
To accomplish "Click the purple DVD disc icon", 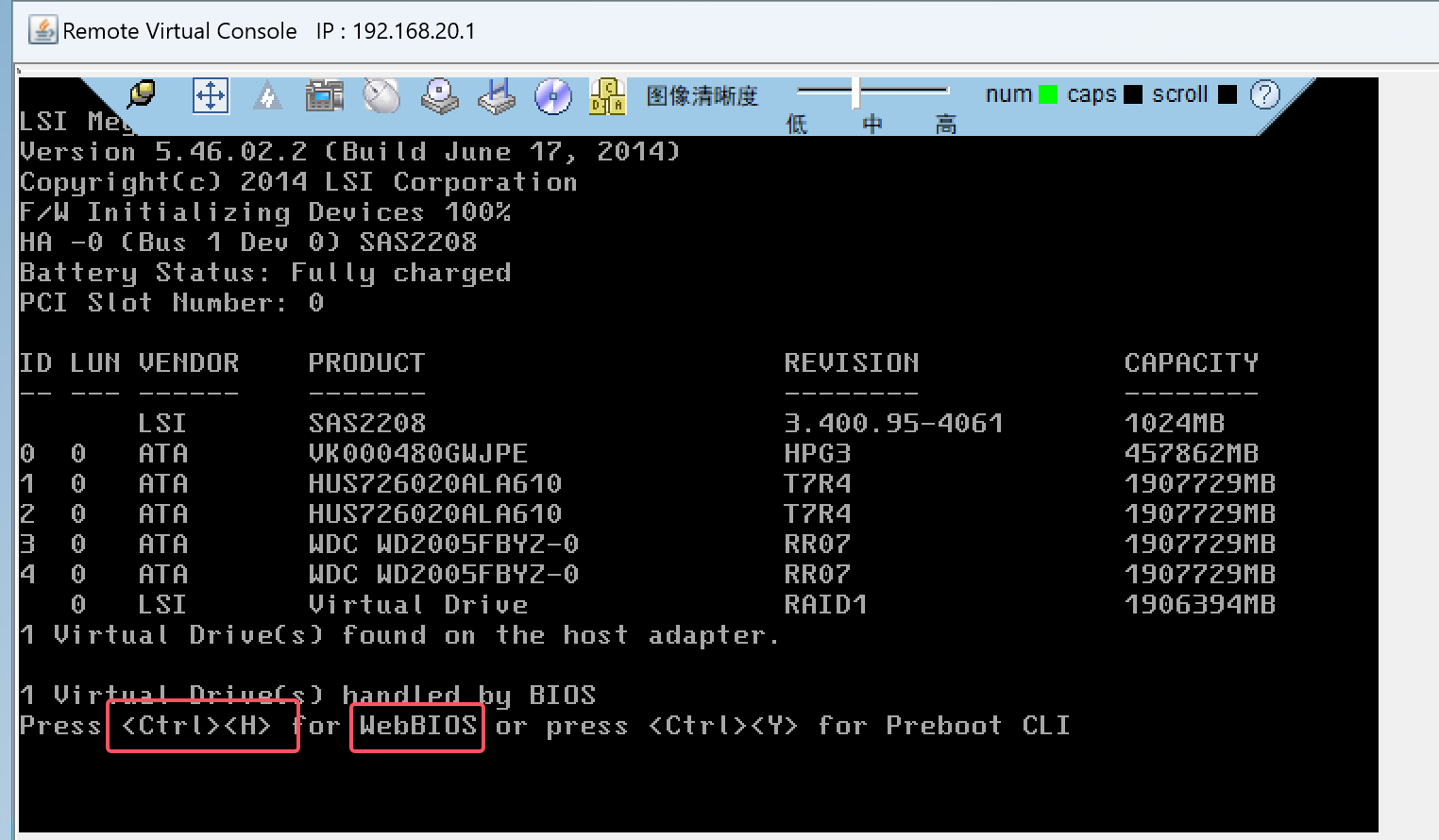I will (553, 95).
